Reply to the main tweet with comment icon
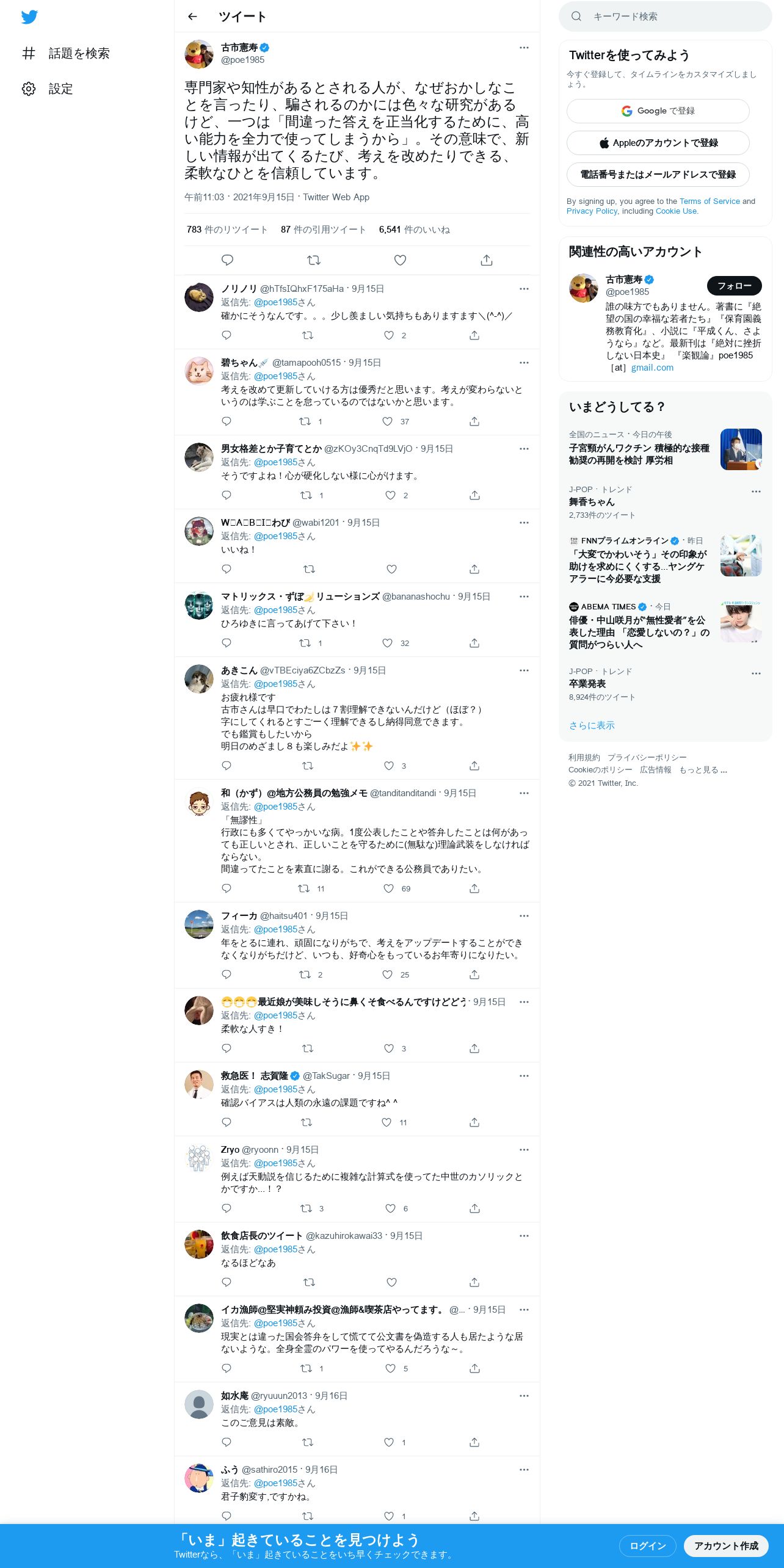Viewport: 784px width, 1568px height. 227,260
